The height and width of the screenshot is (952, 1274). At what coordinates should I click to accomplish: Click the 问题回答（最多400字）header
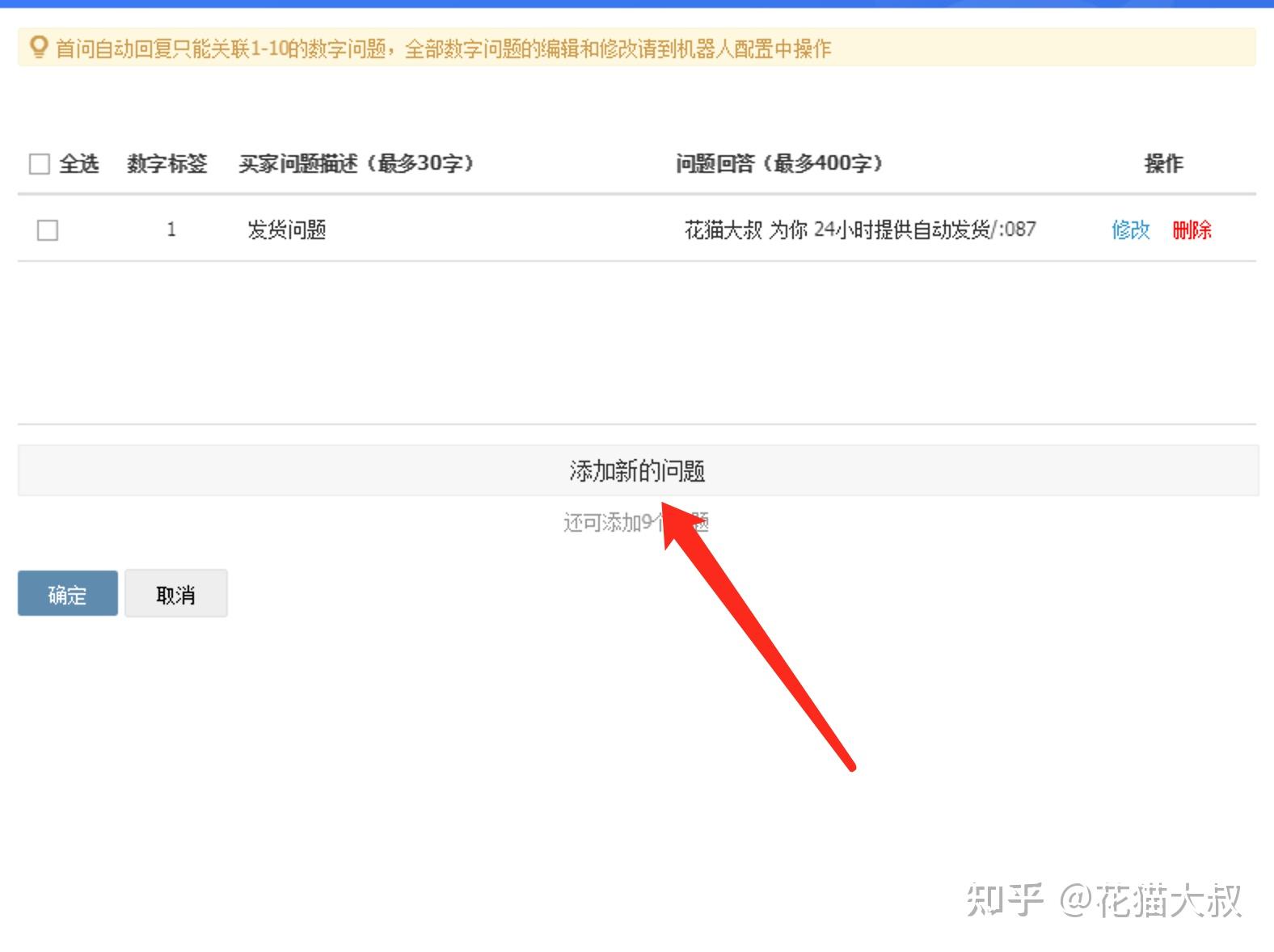point(779,164)
